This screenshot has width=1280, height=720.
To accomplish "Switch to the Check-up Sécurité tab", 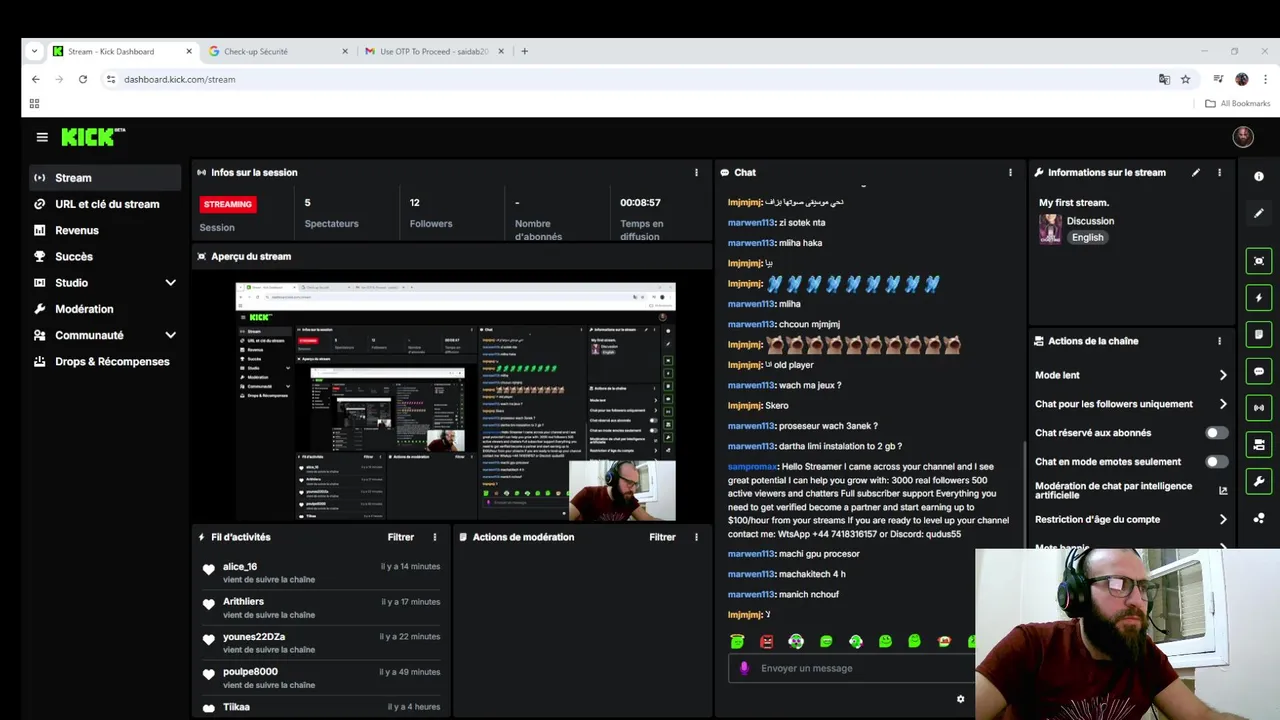I will click(278, 51).
